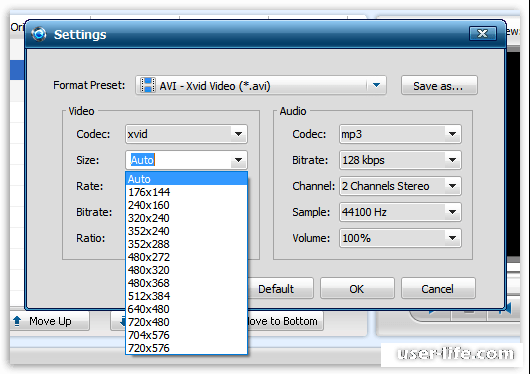530x374 pixels.
Task: Pick the 320x240 size option
Action: (x=186, y=218)
